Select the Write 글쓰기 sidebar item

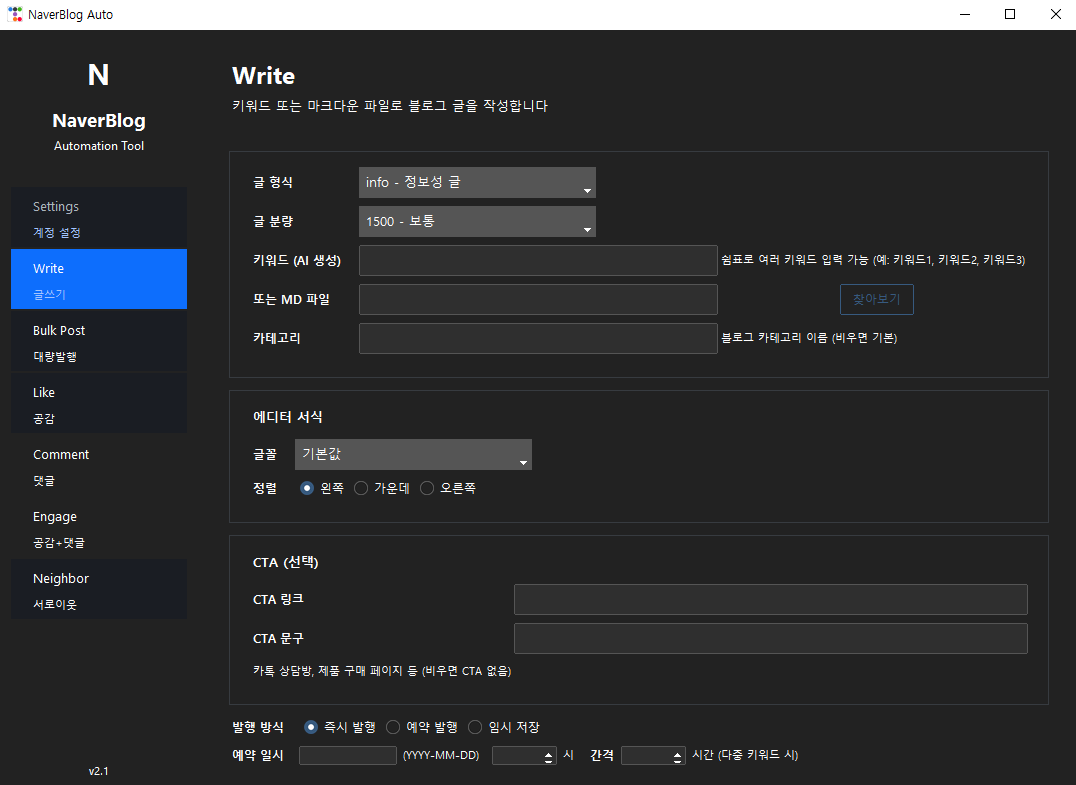coord(99,279)
